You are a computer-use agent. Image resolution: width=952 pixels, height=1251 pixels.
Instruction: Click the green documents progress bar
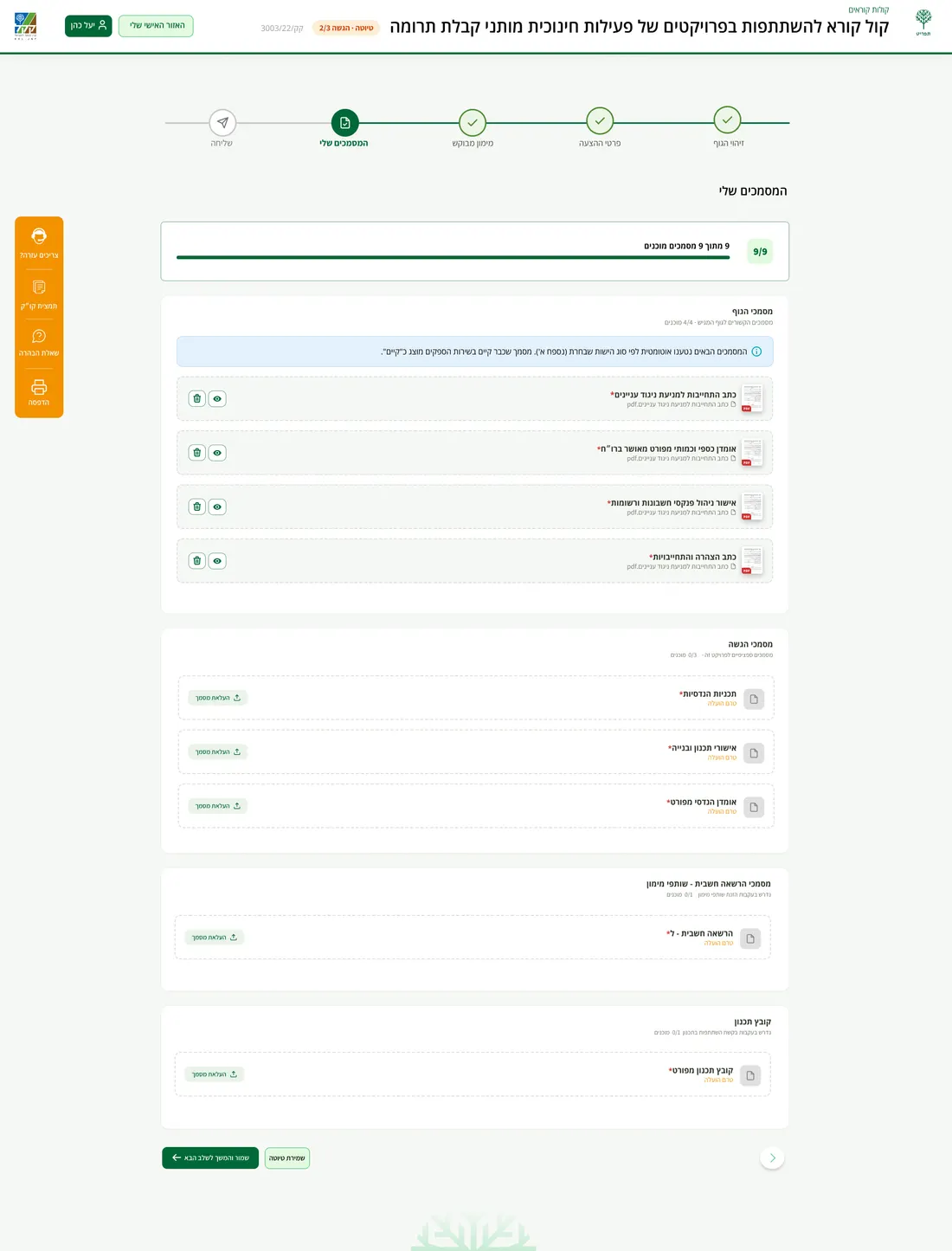coord(453,257)
